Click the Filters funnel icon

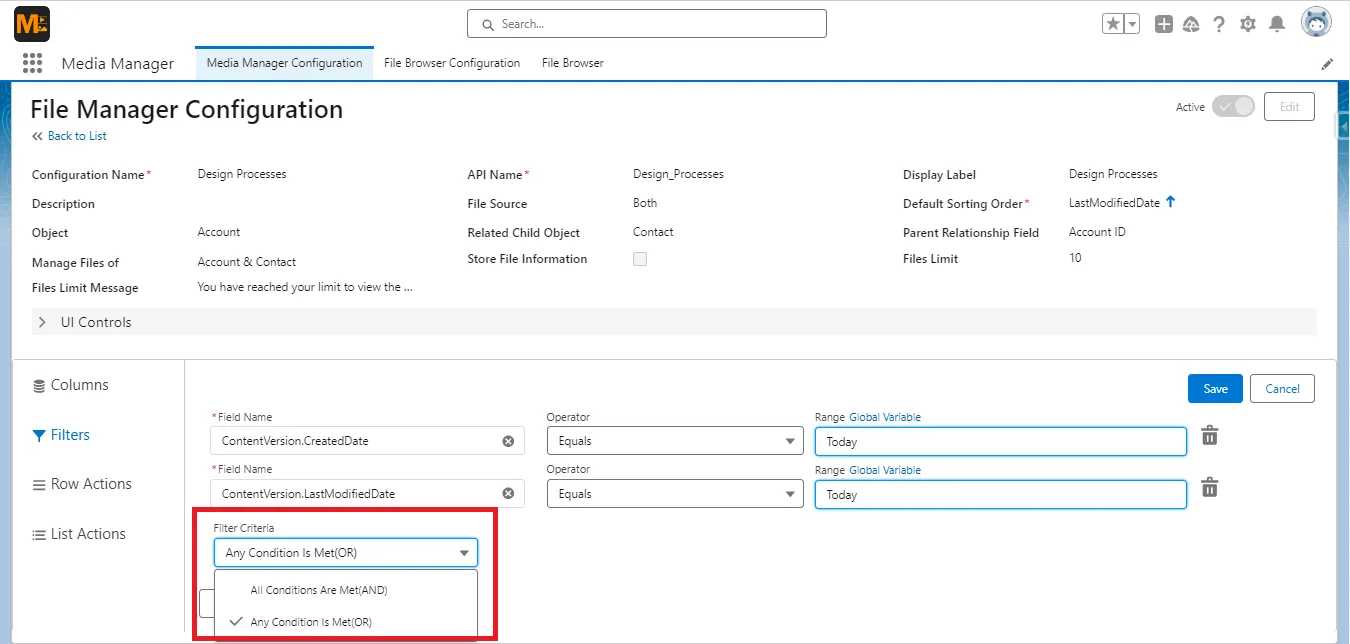[38, 434]
